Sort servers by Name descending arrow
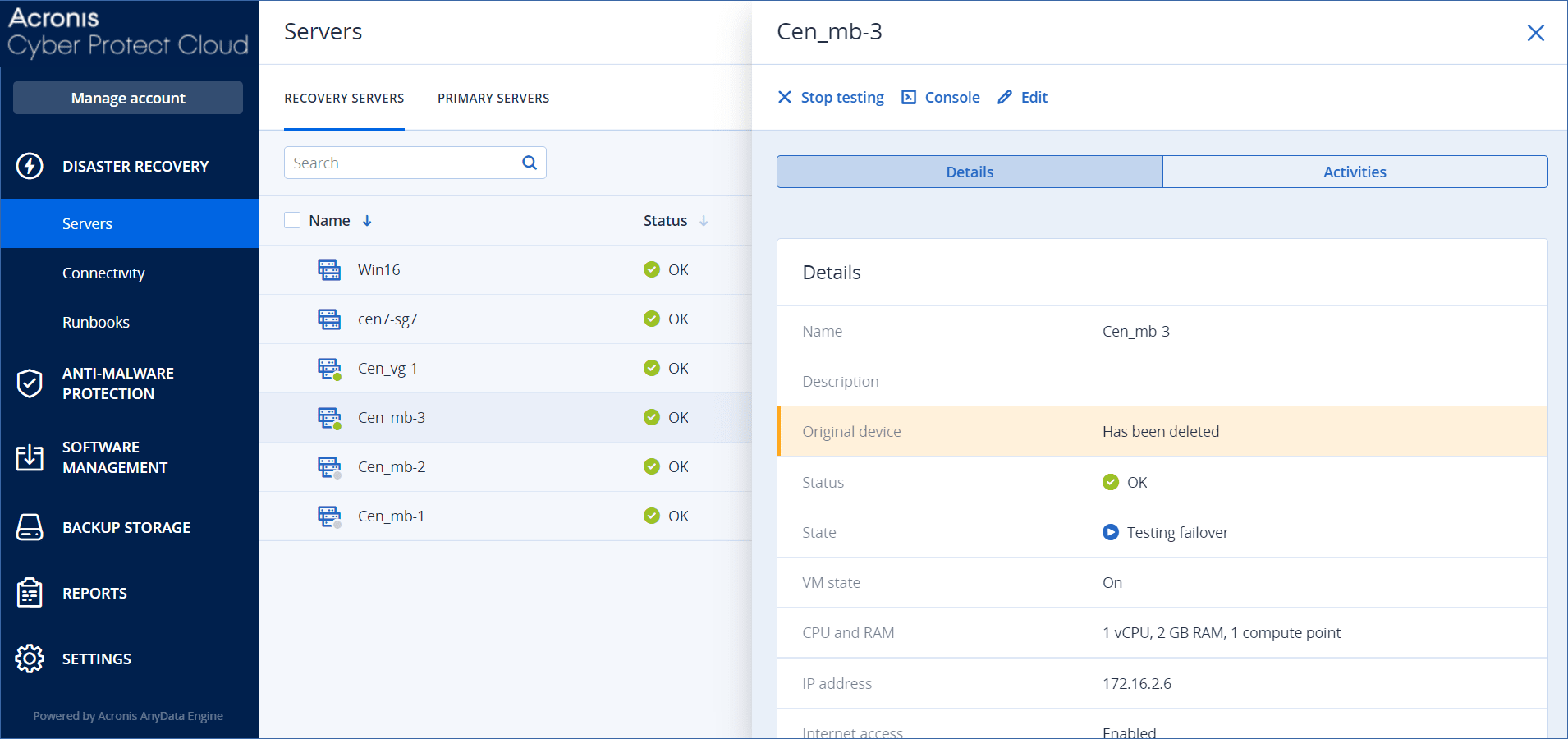This screenshot has width=1568, height=739. 367,220
